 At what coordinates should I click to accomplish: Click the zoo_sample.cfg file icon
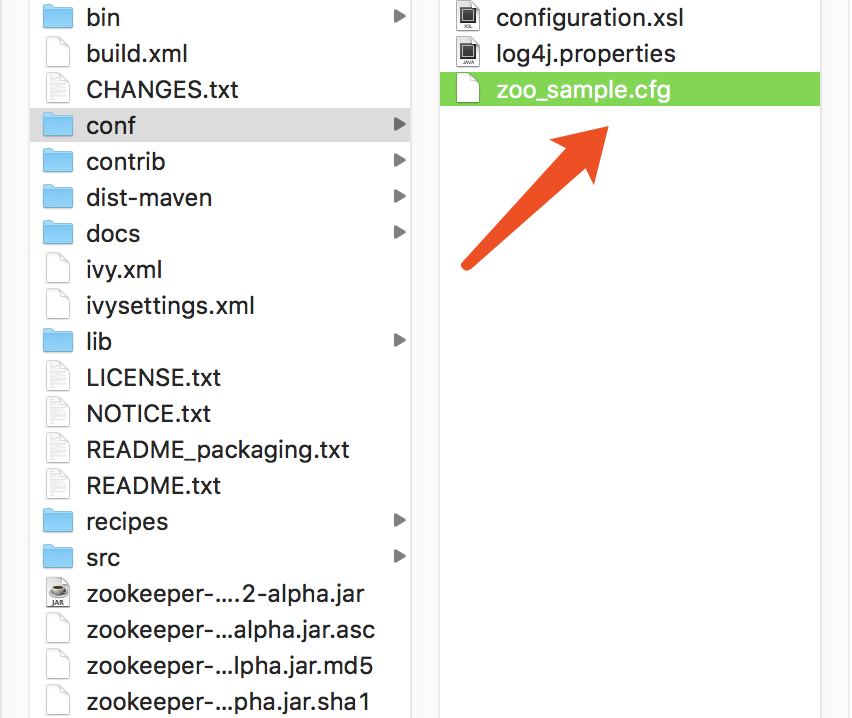pos(468,90)
